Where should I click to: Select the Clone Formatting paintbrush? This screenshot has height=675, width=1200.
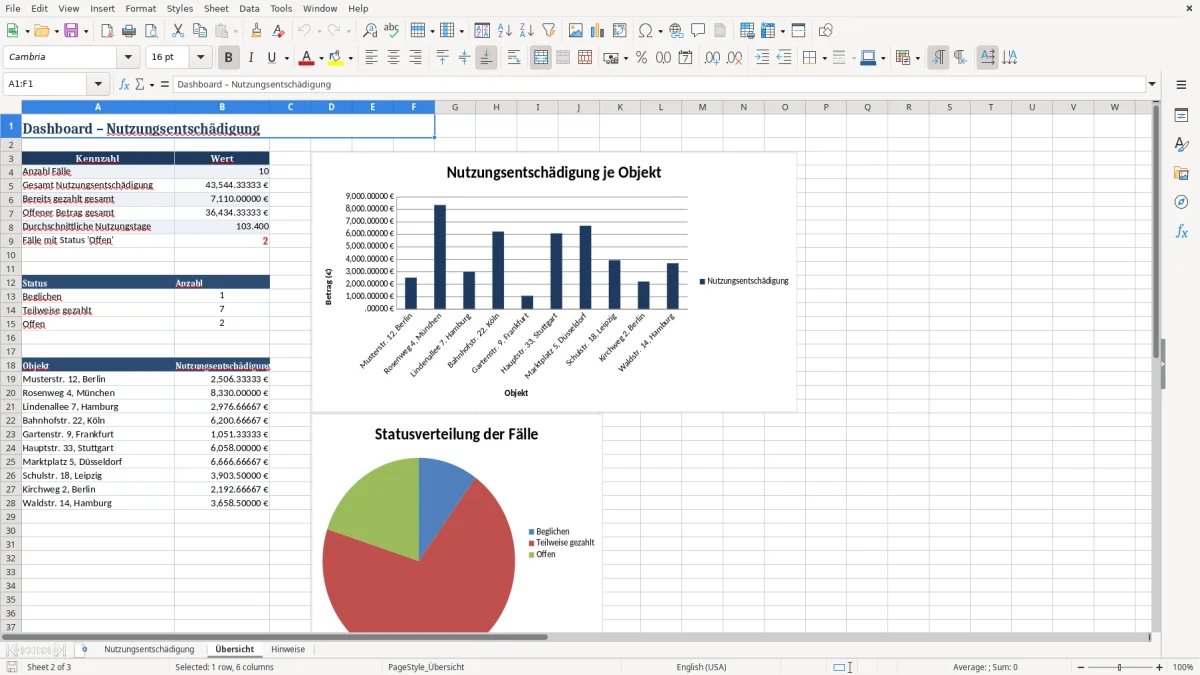tap(256, 31)
